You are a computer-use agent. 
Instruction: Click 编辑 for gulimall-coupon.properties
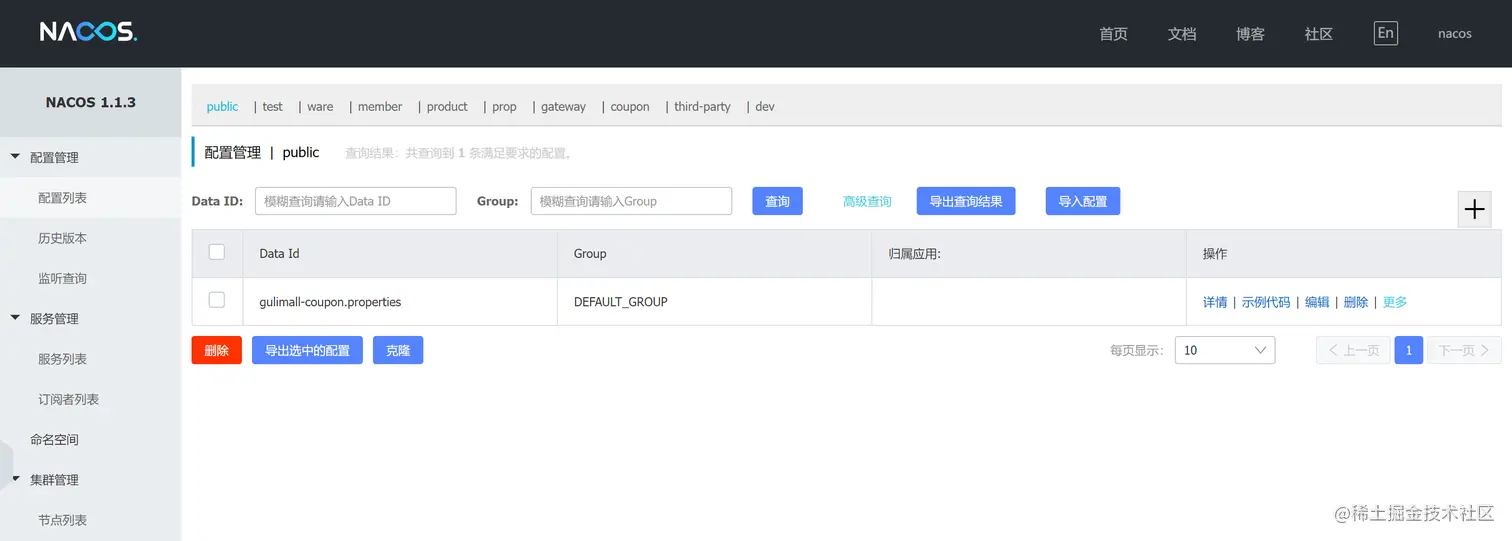pyautogui.click(x=1317, y=302)
